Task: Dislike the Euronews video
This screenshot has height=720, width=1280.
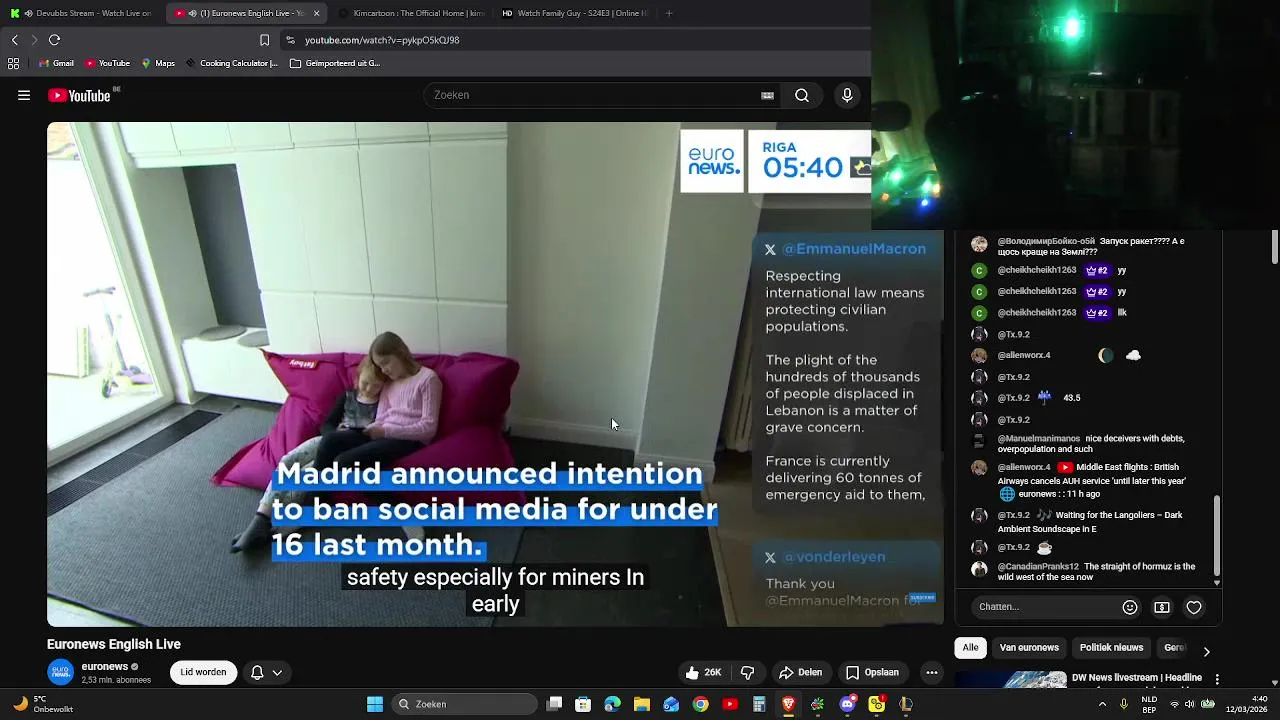Action: 747,673
